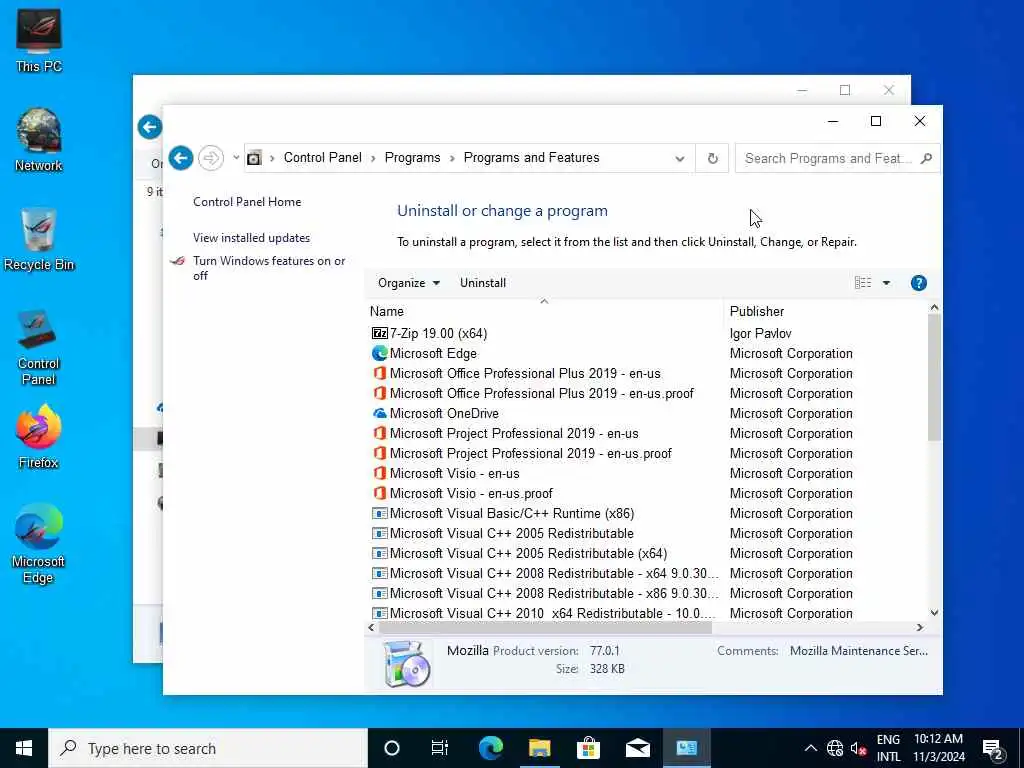Open the help question mark button
Screen dimensions: 1024x768
918,283
